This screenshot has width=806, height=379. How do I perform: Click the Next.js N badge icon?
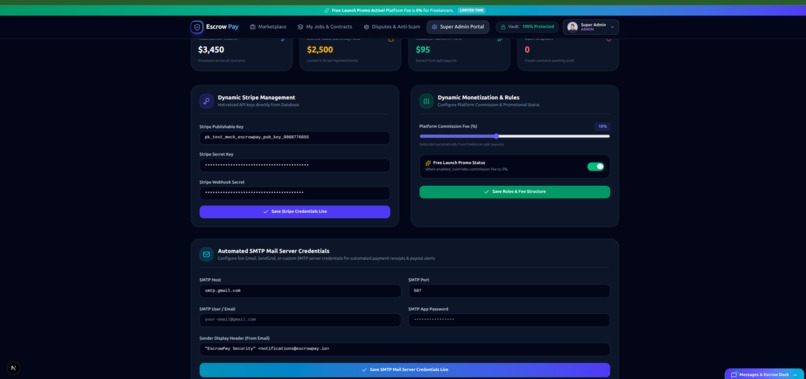click(x=13, y=368)
